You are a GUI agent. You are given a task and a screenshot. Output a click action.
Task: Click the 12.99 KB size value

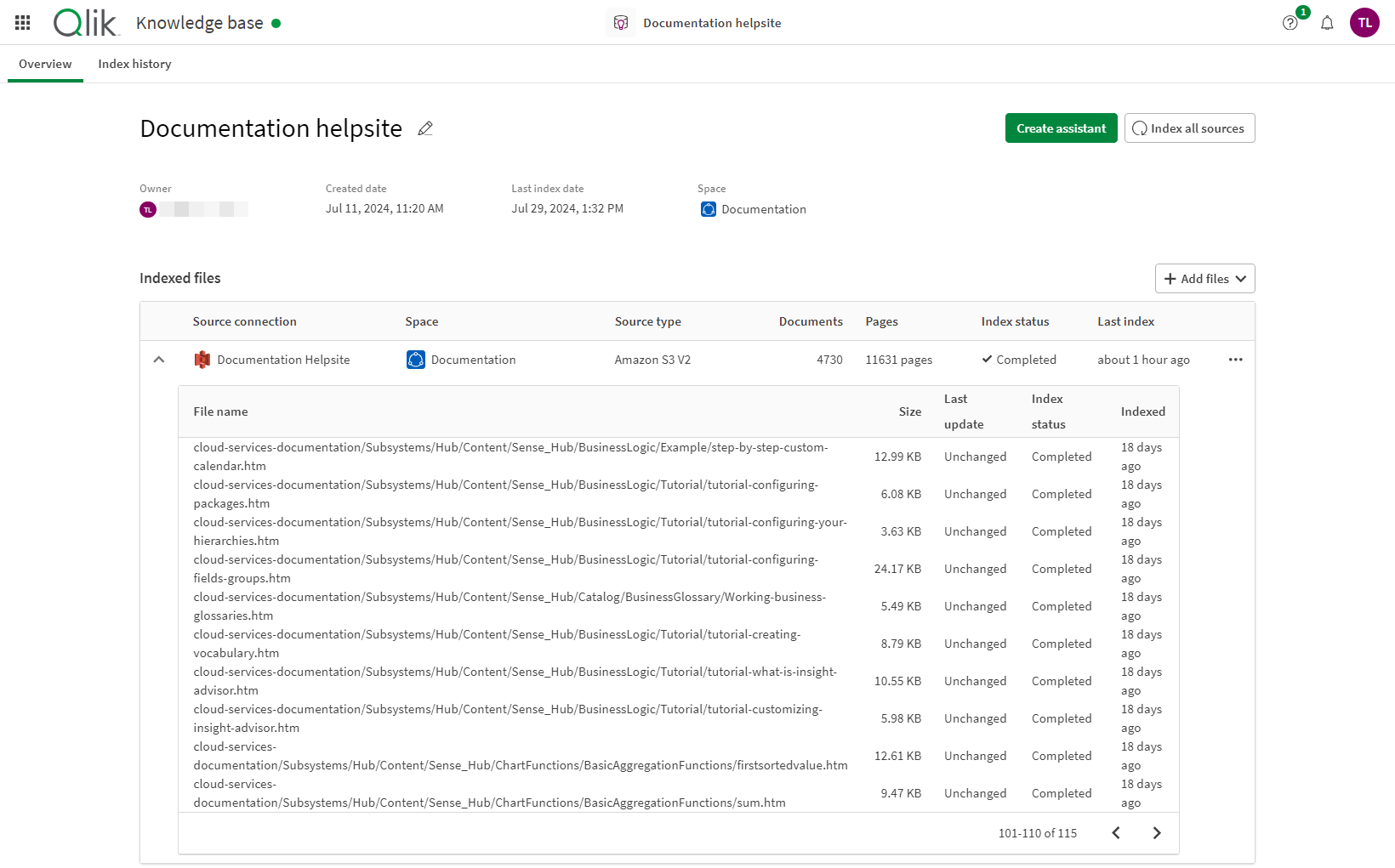pyautogui.click(x=897, y=457)
